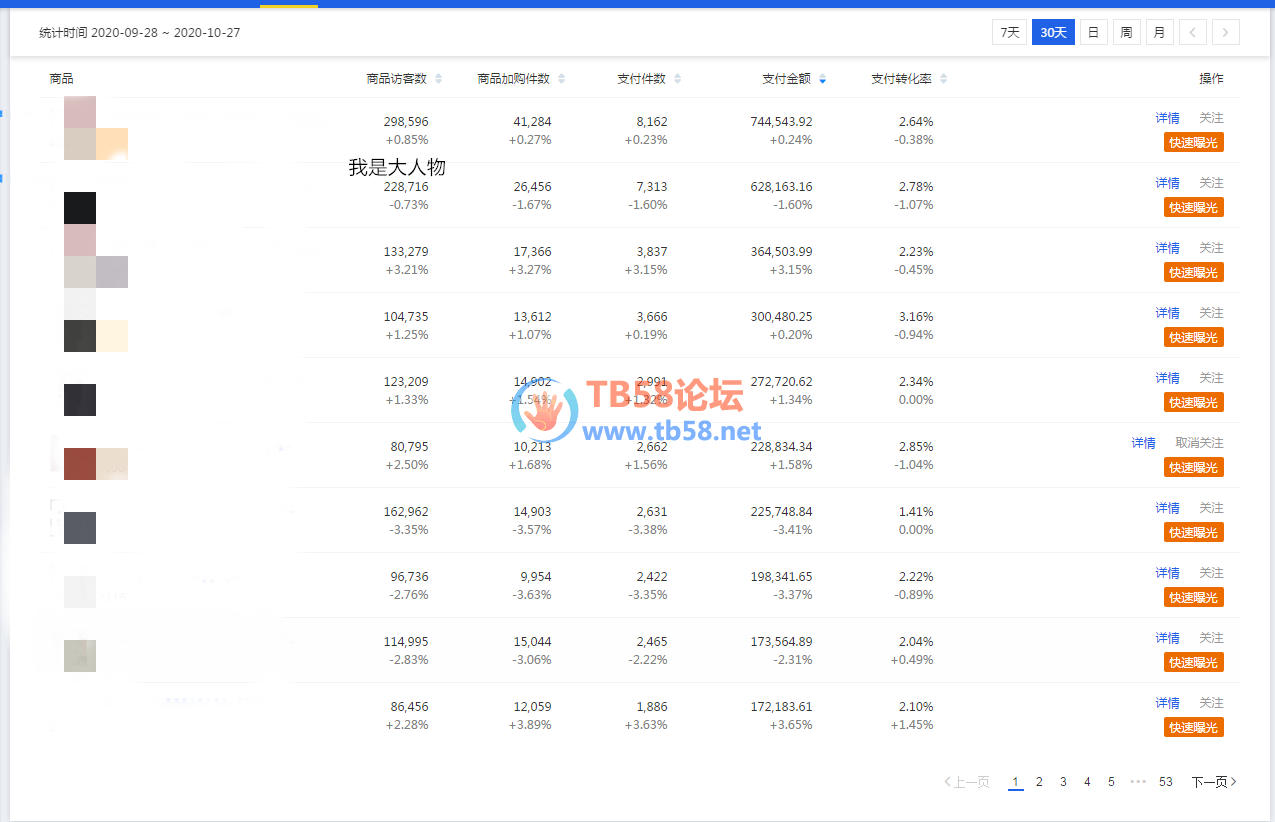Toggle 关注 for the first product row
This screenshot has height=822, width=1275.
(x=1211, y=118)
